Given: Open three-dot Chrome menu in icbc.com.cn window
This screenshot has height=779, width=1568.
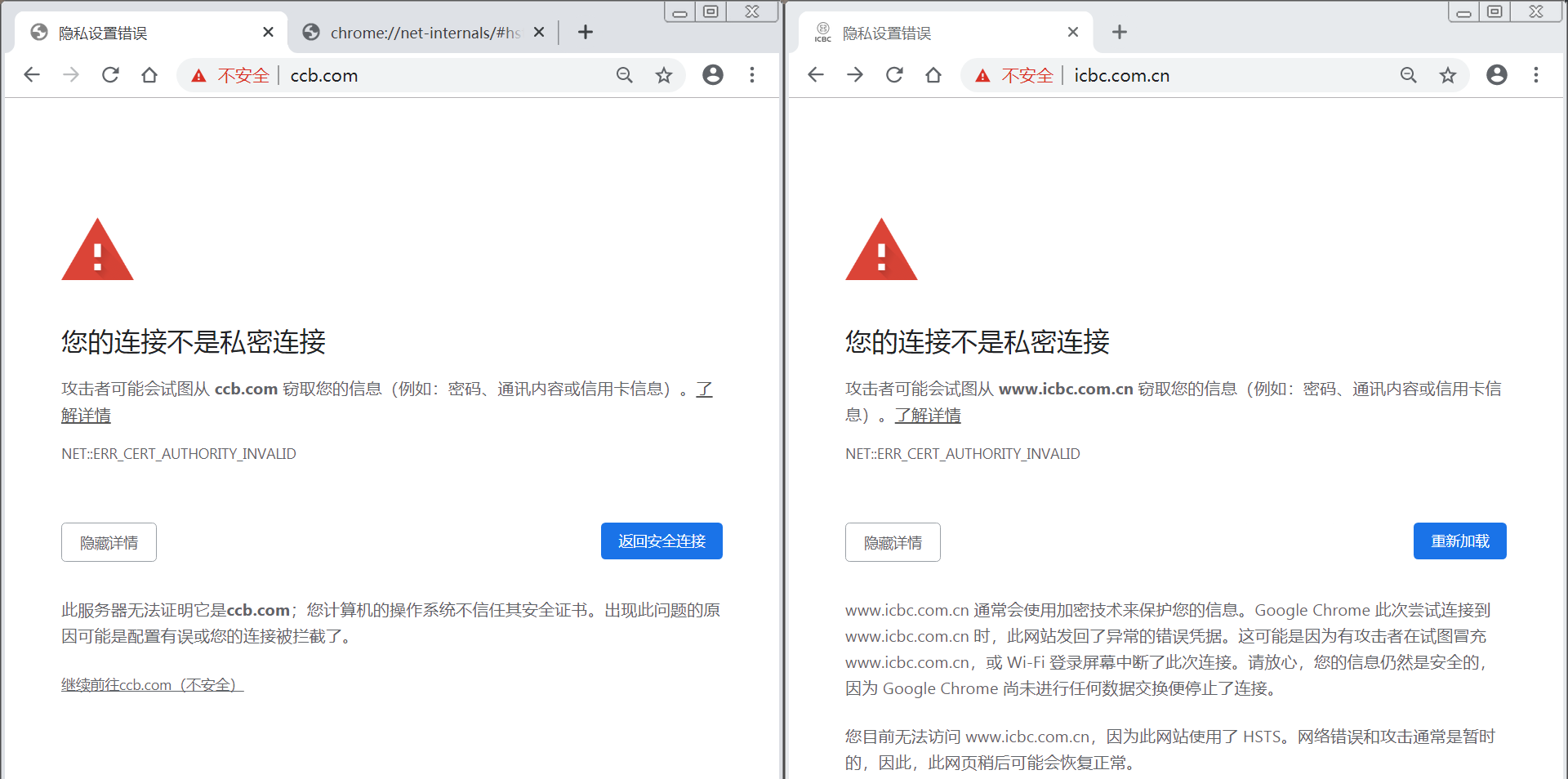Looking at the screenshot, I should pos(1536,75).
